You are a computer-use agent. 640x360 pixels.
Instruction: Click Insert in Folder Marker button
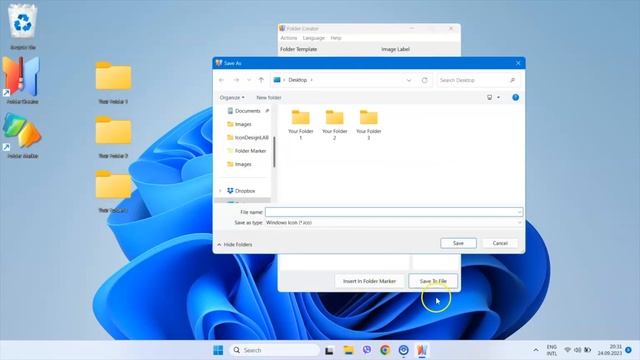(x=369, y=281)
